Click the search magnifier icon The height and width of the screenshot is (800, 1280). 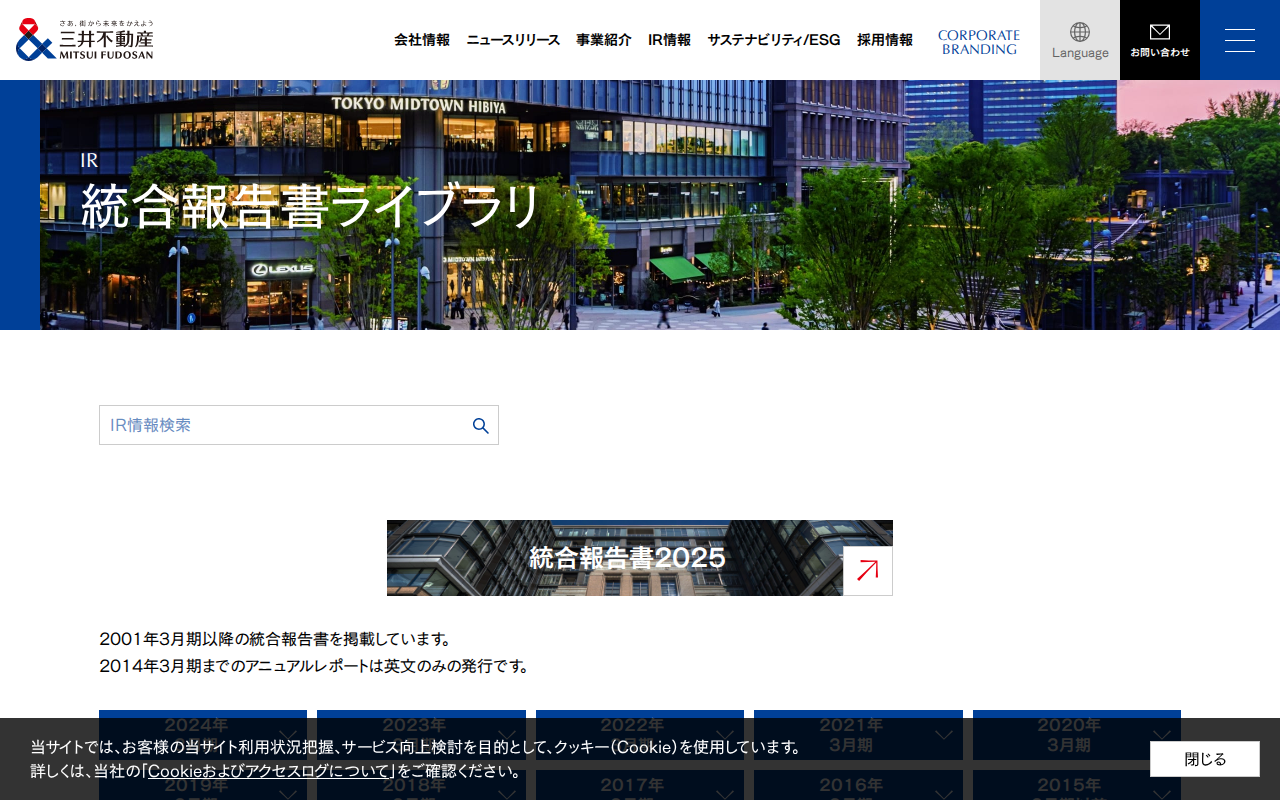point(481,425)
